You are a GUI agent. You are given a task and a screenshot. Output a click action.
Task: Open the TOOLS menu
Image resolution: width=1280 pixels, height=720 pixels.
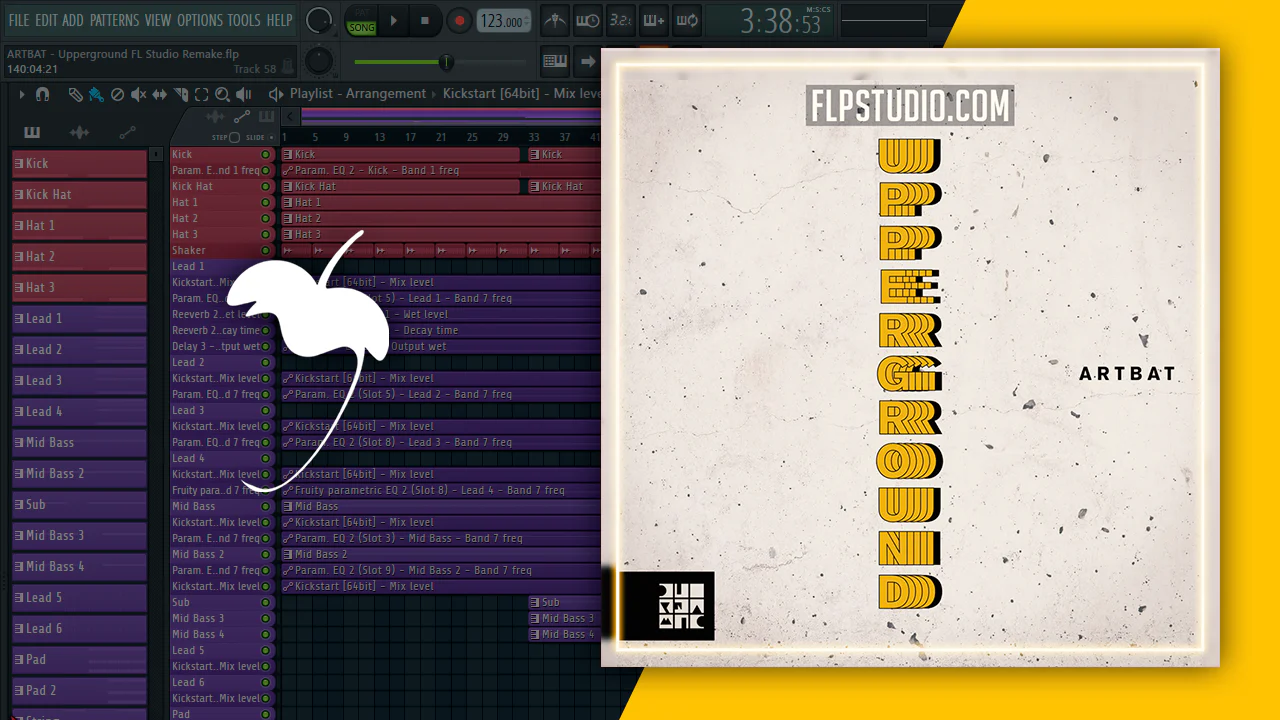point(244,20)
